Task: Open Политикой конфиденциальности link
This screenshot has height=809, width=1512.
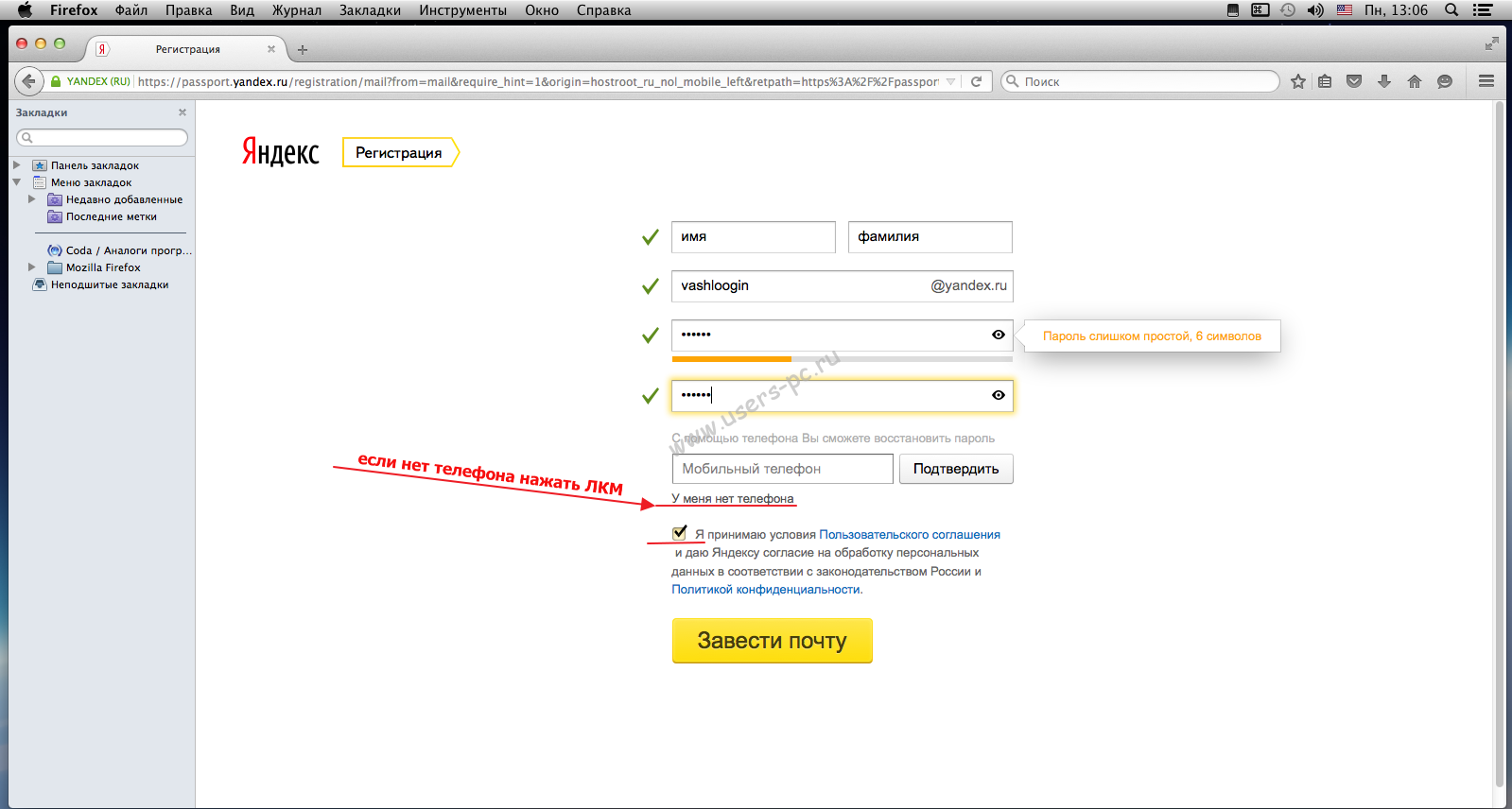Action: (766, 589)
